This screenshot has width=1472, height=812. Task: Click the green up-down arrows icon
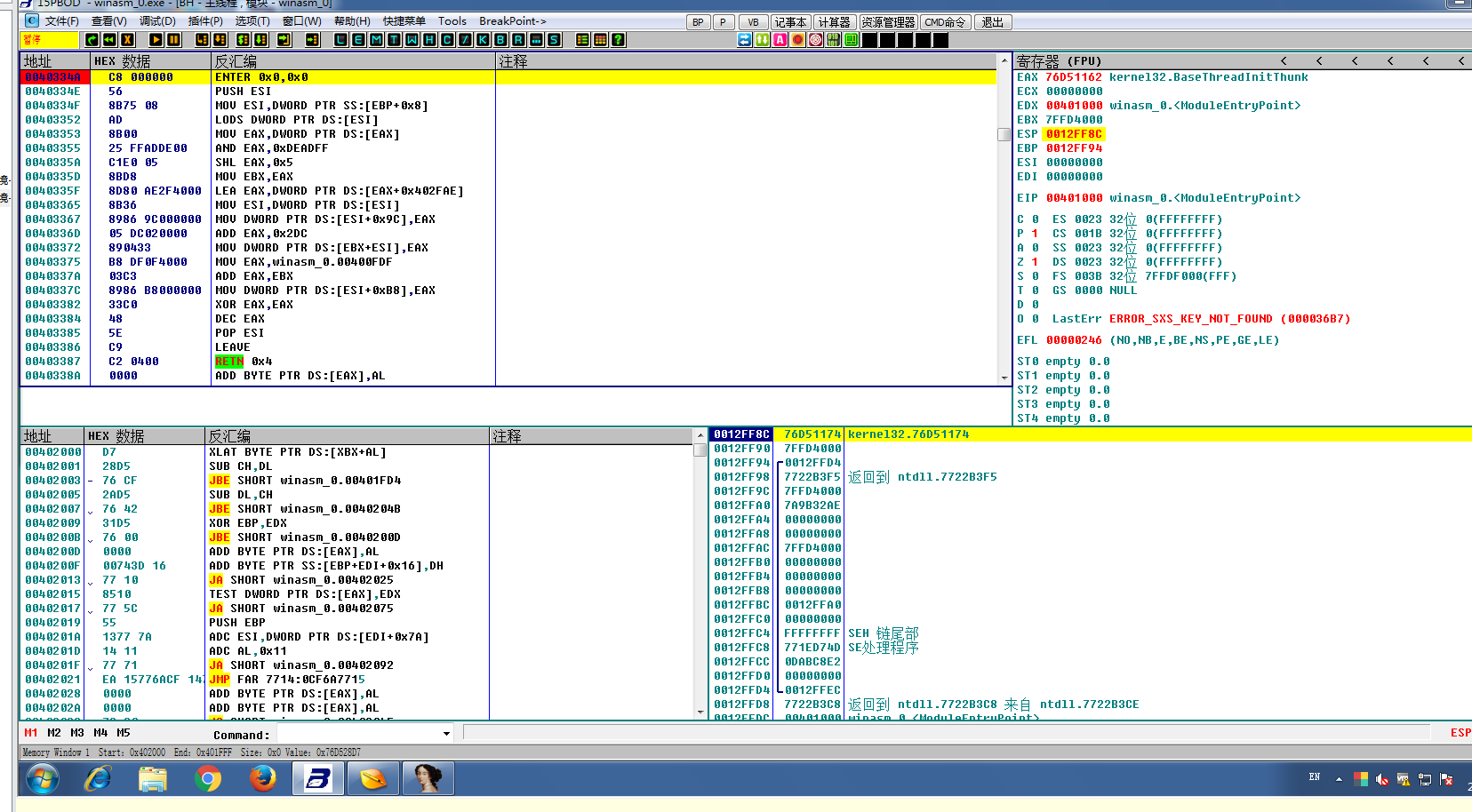click(763, 40)
